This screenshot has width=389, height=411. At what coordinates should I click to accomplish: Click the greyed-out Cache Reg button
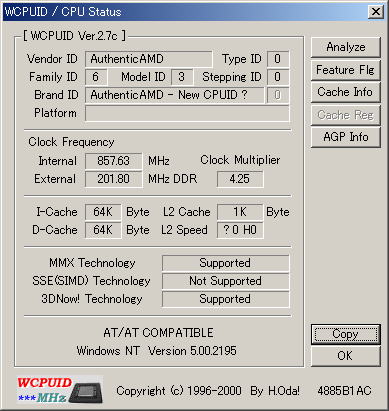click(x=346, y=115)
